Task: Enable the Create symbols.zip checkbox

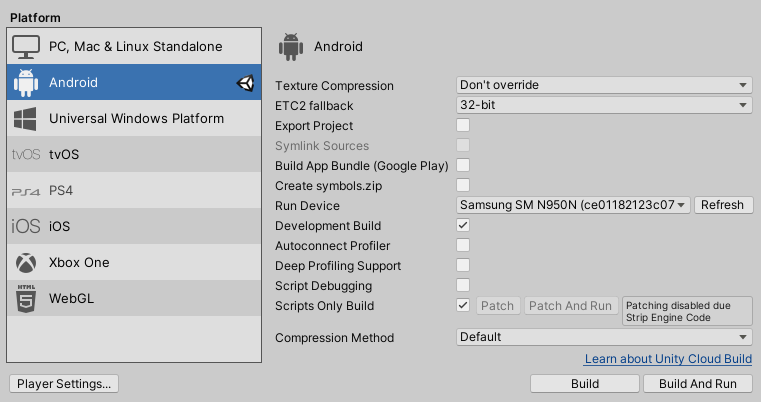Action: [x=463, y=185]
